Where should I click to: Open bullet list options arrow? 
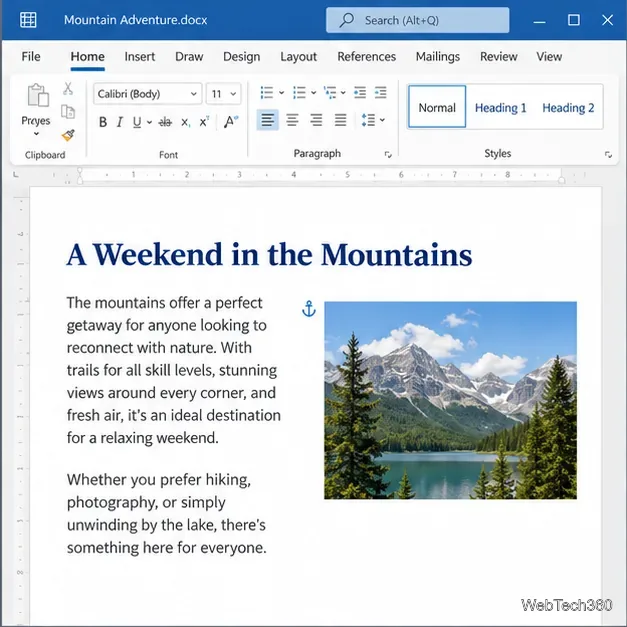click(x=282, y=93)
